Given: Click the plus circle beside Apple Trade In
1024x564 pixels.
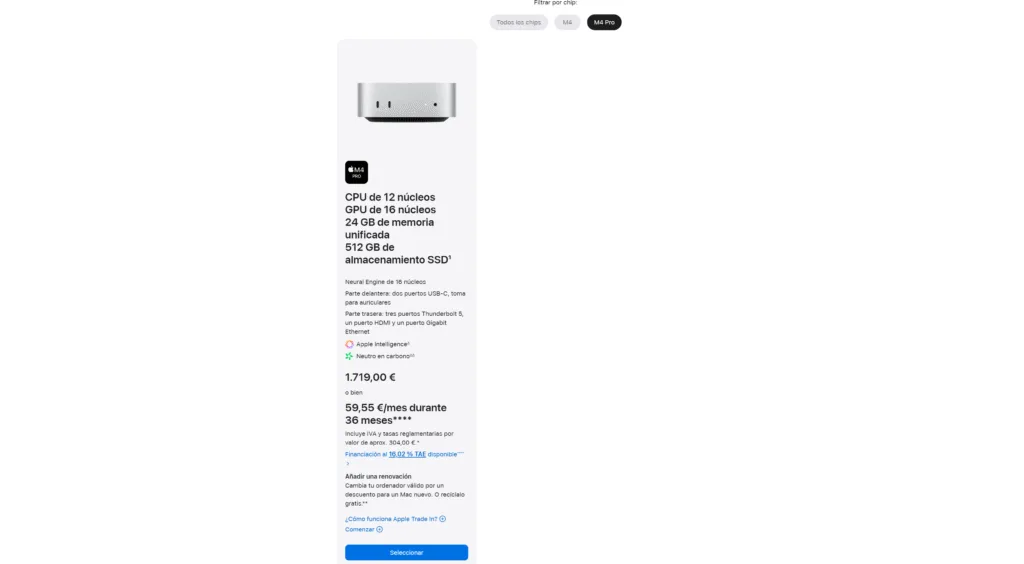Looking at the screenshot, I should [442, 519].
